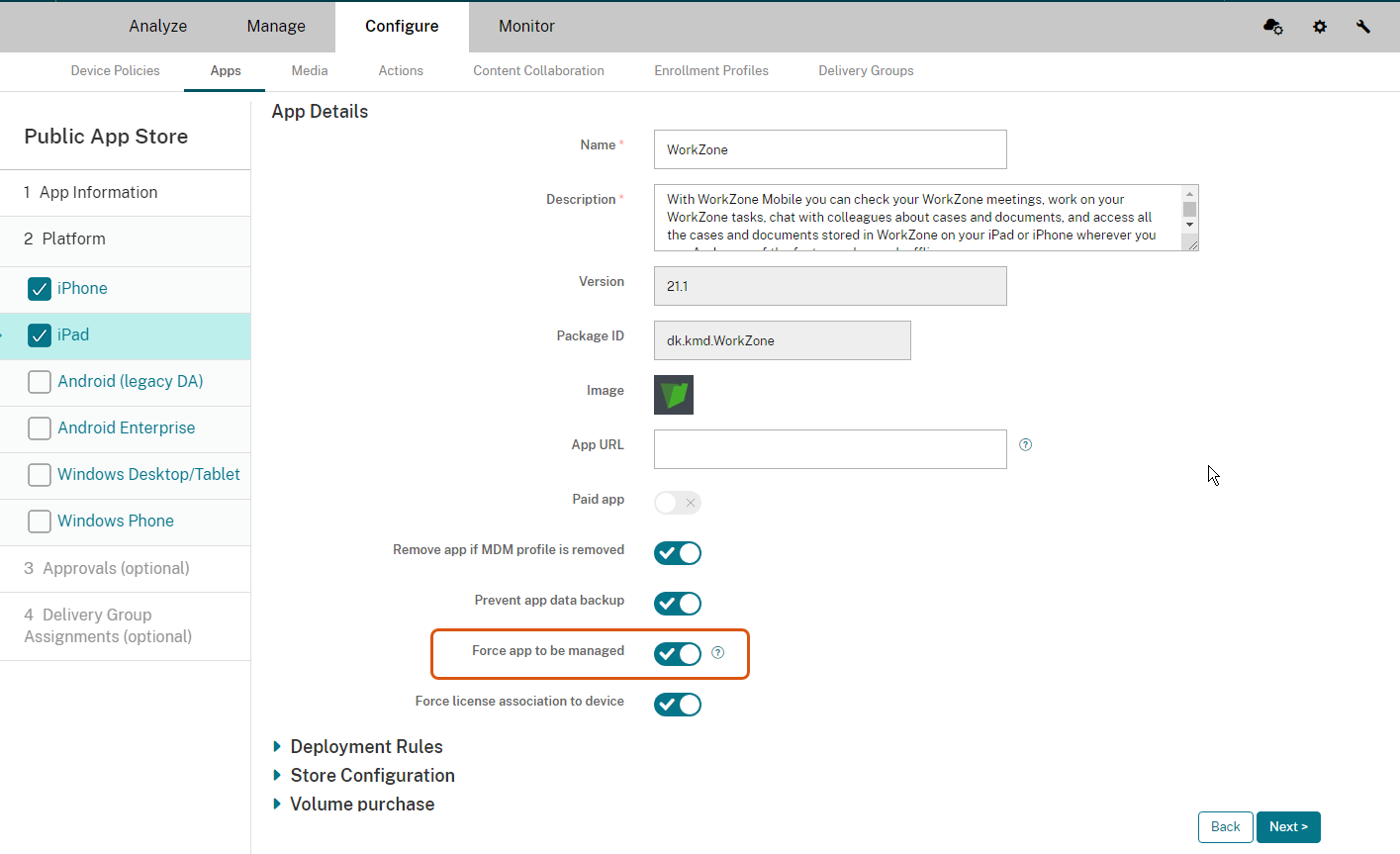
Task: Go to the Media sub-tab
Action: 310,71
